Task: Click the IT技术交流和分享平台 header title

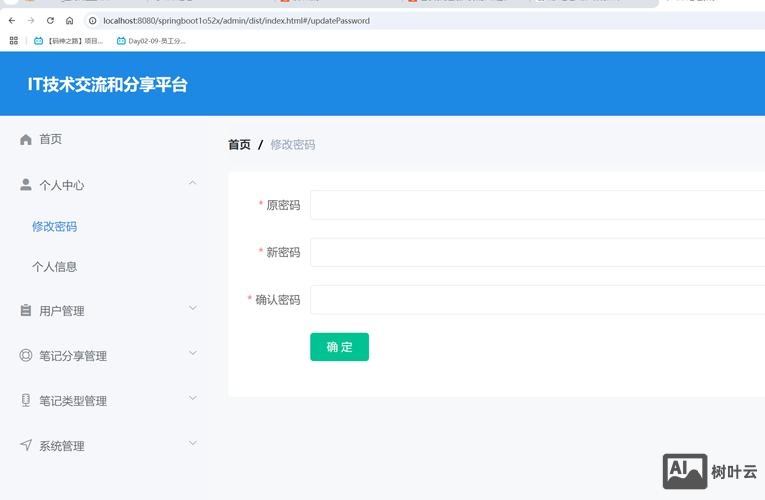Action: coord(107,84)
